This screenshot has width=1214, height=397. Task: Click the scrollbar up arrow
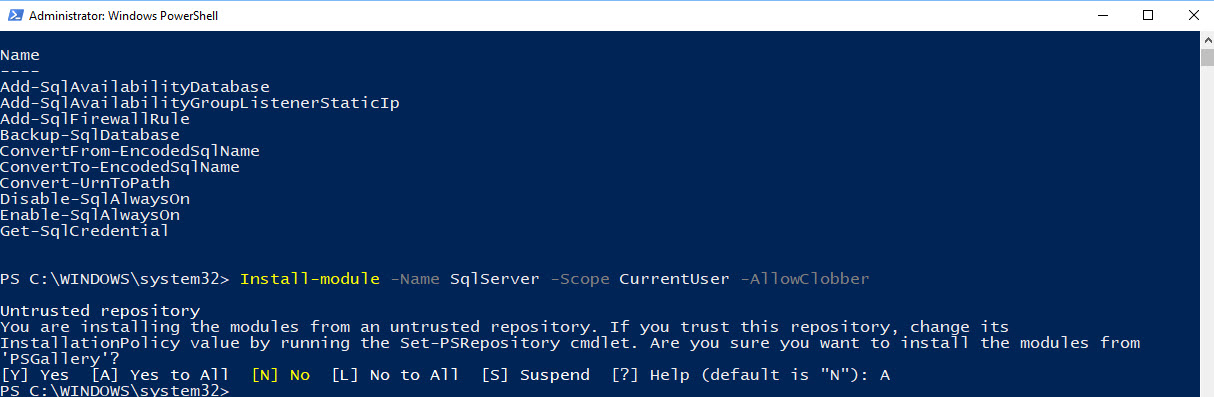[x=1206, y=39]
